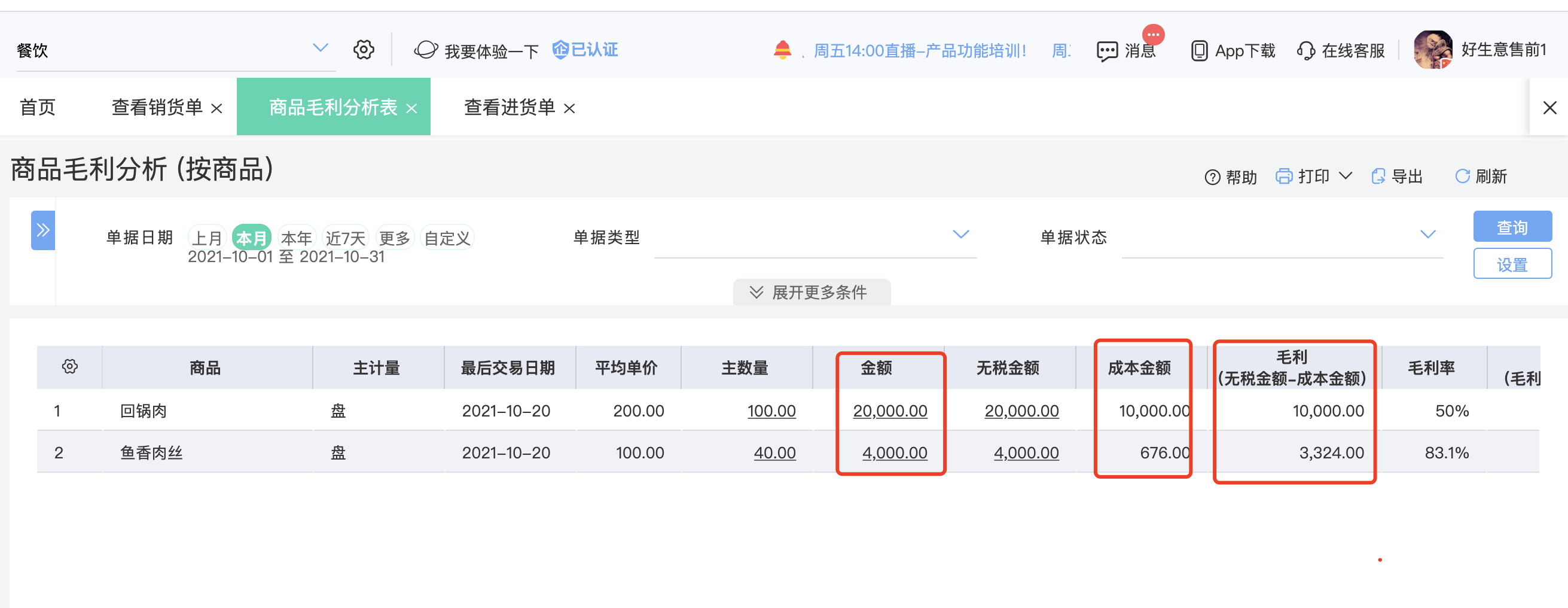This screenshot has height=608, width=1568.
Task: Select the 本年 date range option
Action: 297,238
